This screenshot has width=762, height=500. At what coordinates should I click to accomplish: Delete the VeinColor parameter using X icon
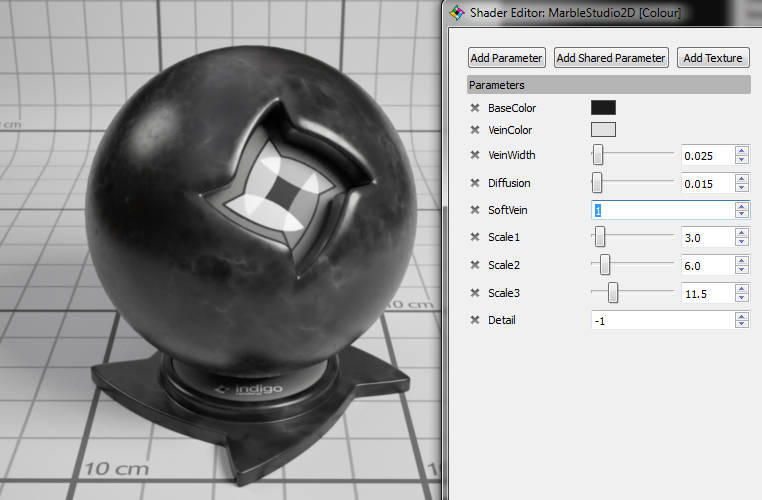[475, 130]
